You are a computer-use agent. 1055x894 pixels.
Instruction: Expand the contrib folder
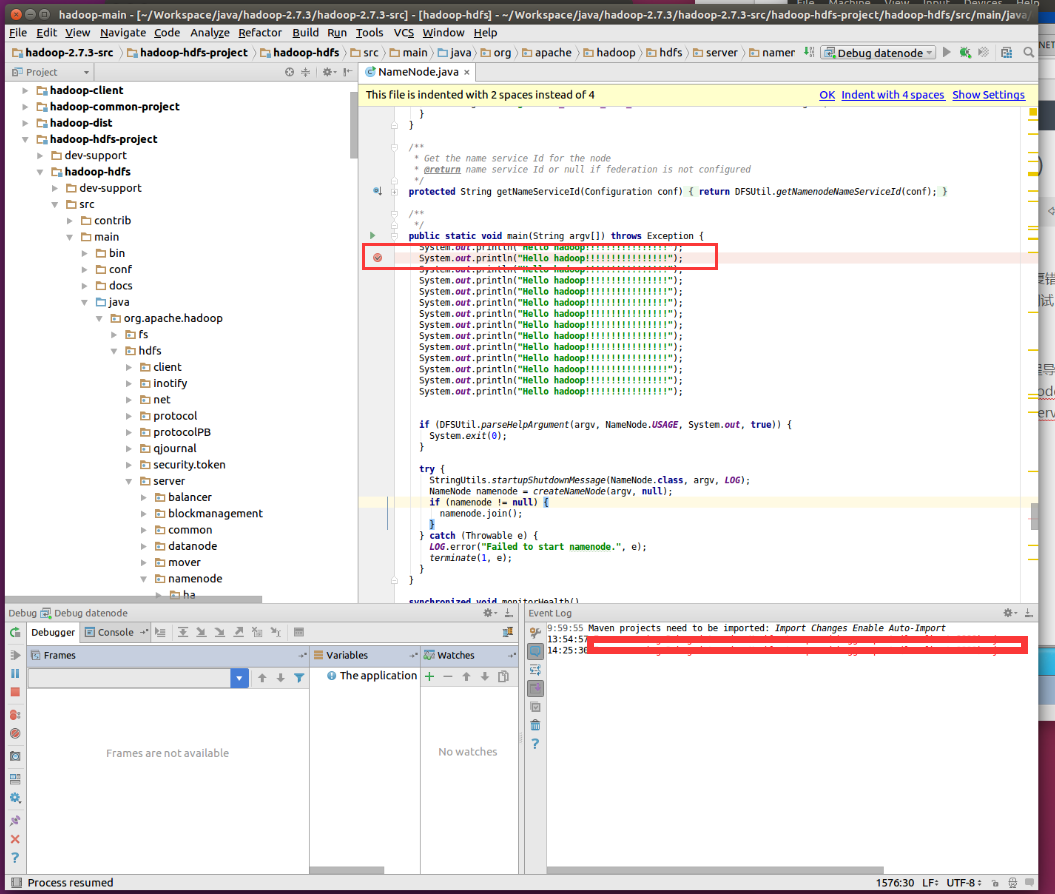69,221
